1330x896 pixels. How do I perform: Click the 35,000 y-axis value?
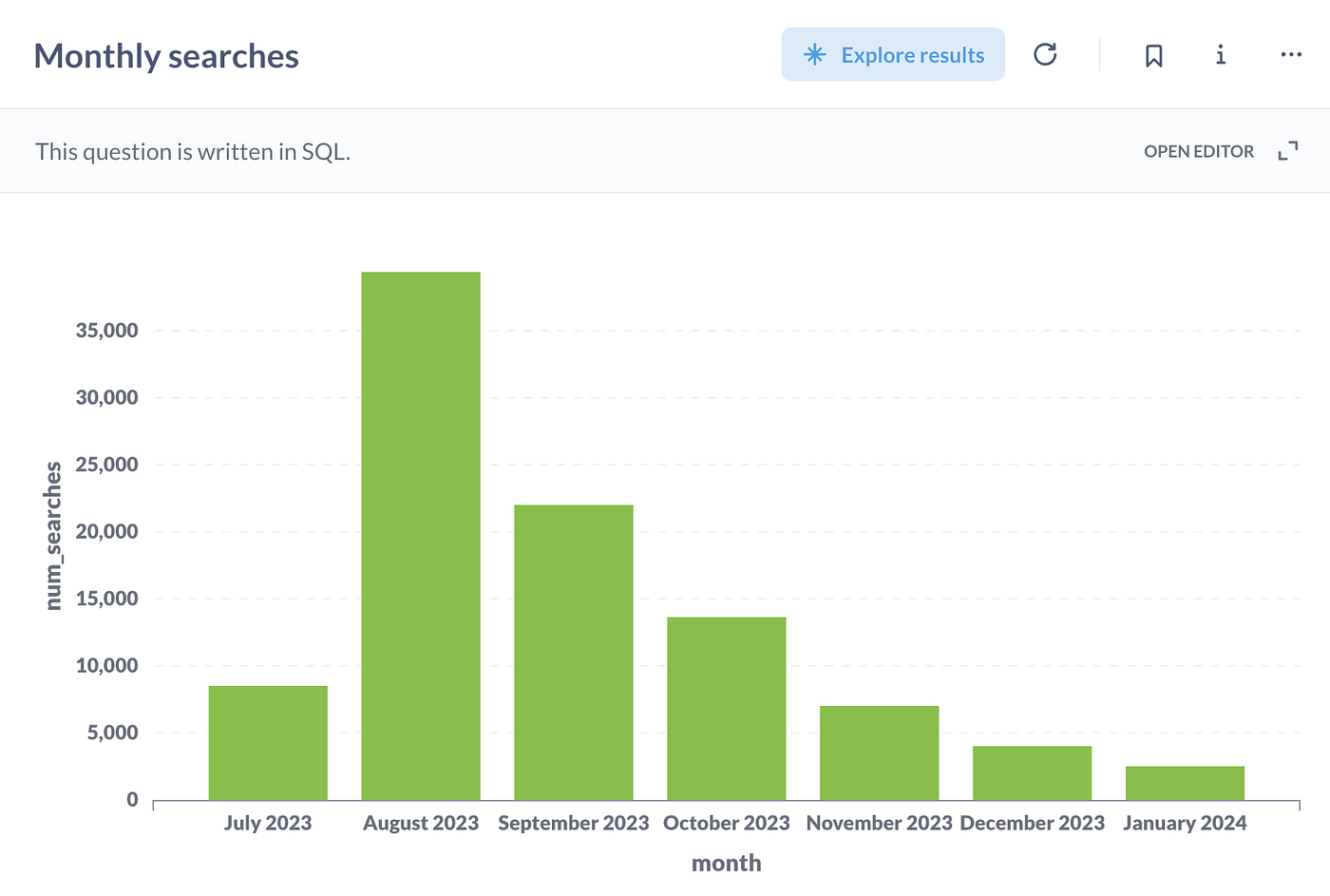tap(106, 331)
